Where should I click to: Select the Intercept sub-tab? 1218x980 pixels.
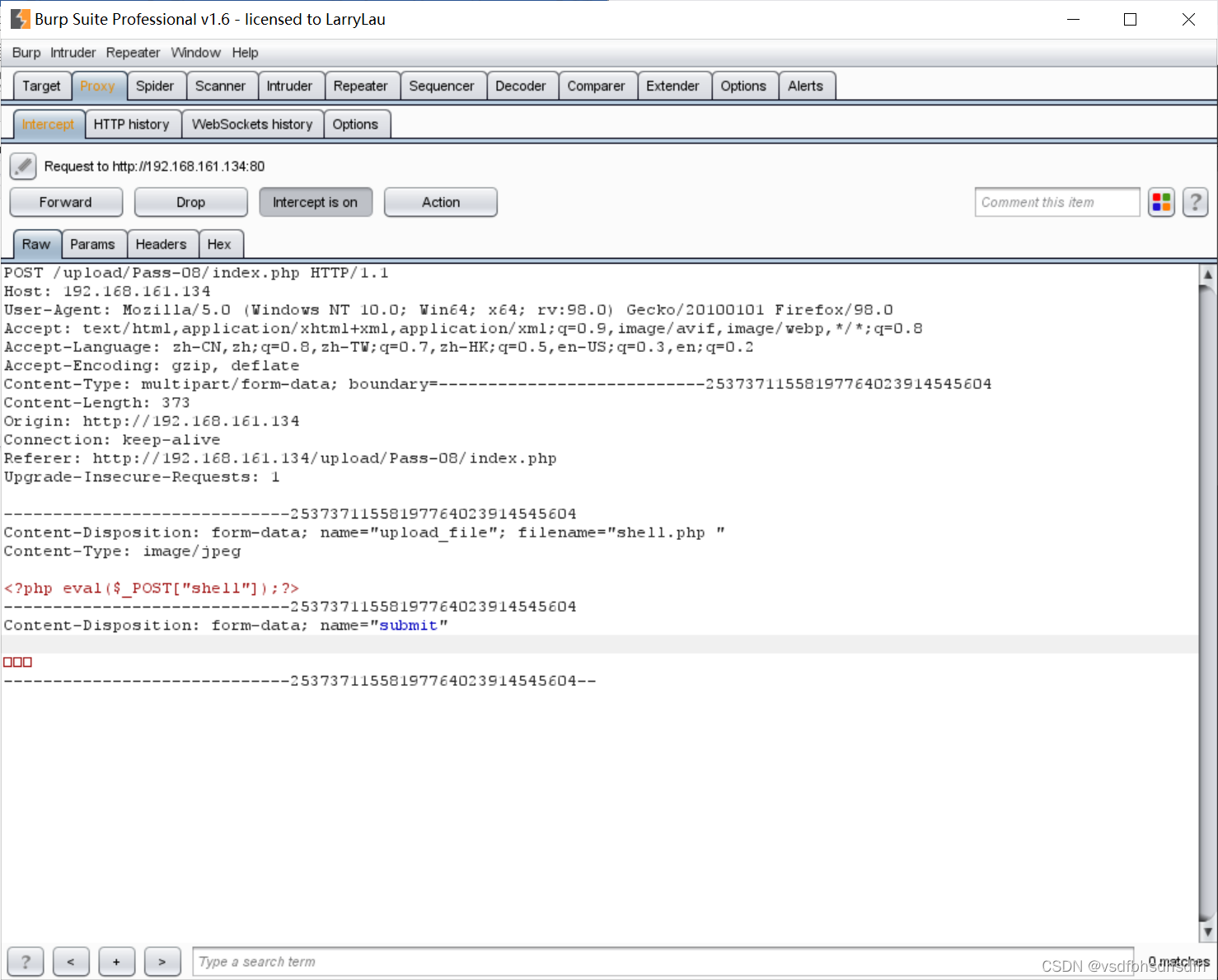coord(49,124)
